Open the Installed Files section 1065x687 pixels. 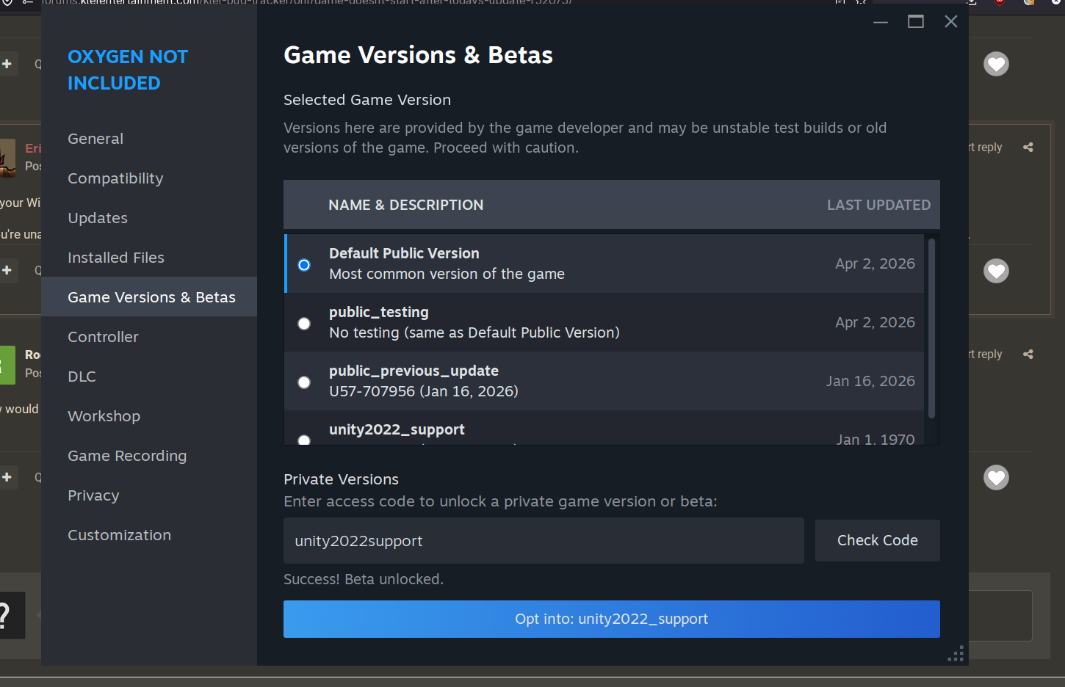tap(116, 258)
